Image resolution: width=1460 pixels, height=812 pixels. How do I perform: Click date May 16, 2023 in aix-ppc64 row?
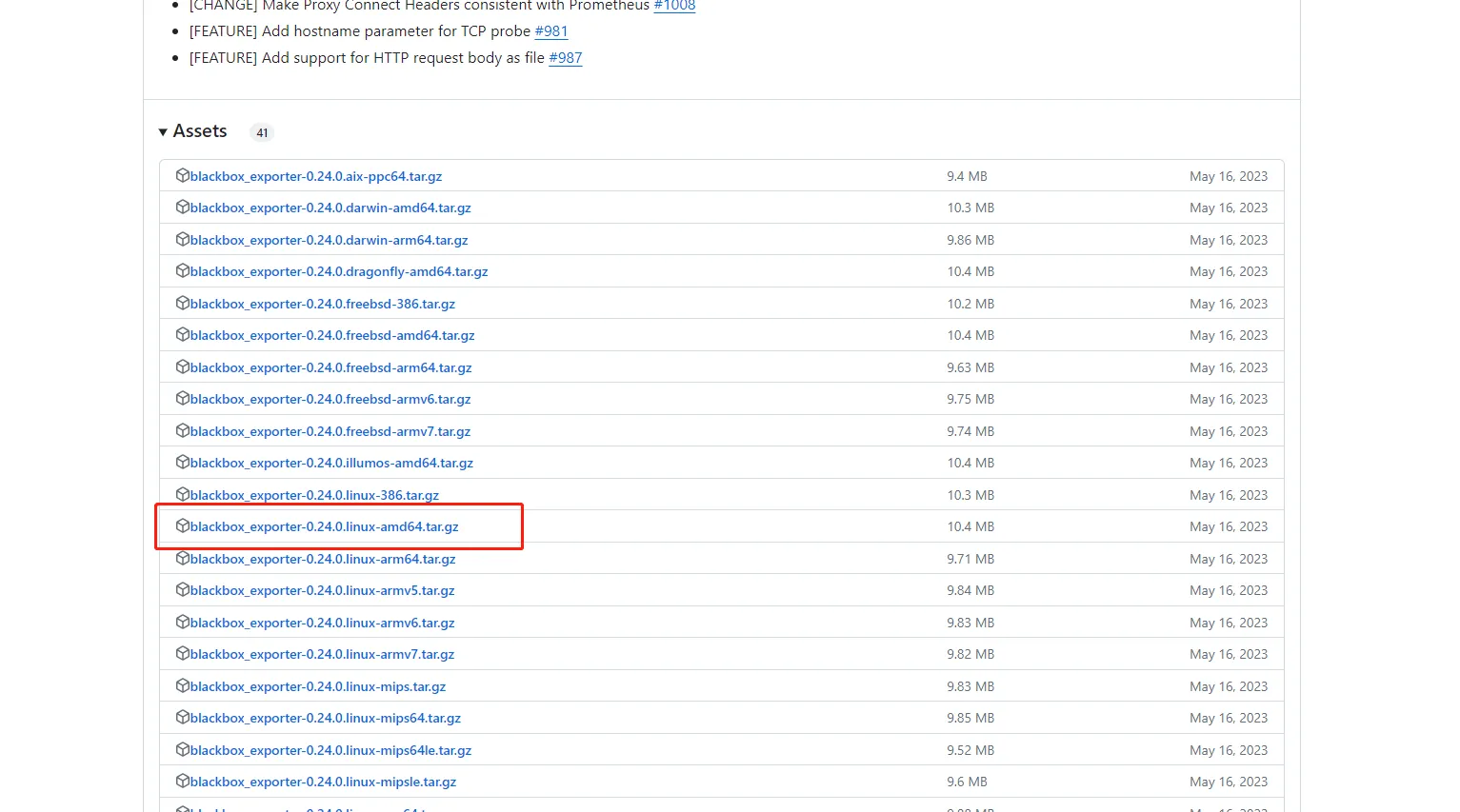pyautogui.click(x=1229, y=176)
